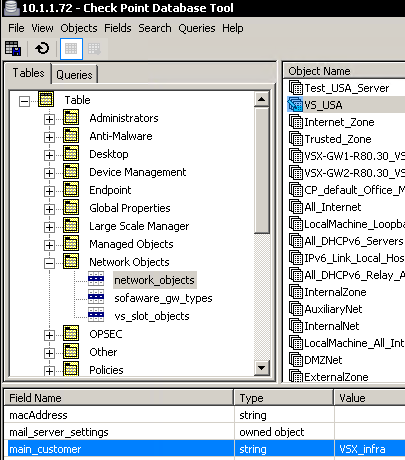405x460 pixels.
Task: Click the sofaware_gw_types table icon
Action: (96, 297)
